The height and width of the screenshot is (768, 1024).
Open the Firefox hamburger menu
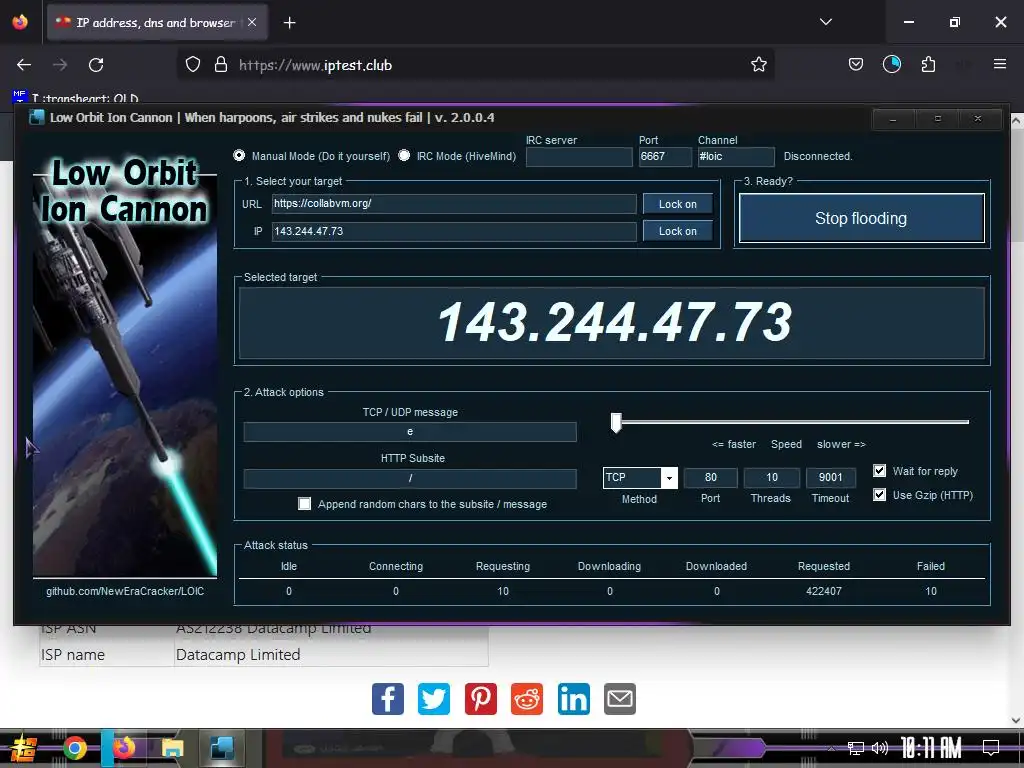point(999,64)
